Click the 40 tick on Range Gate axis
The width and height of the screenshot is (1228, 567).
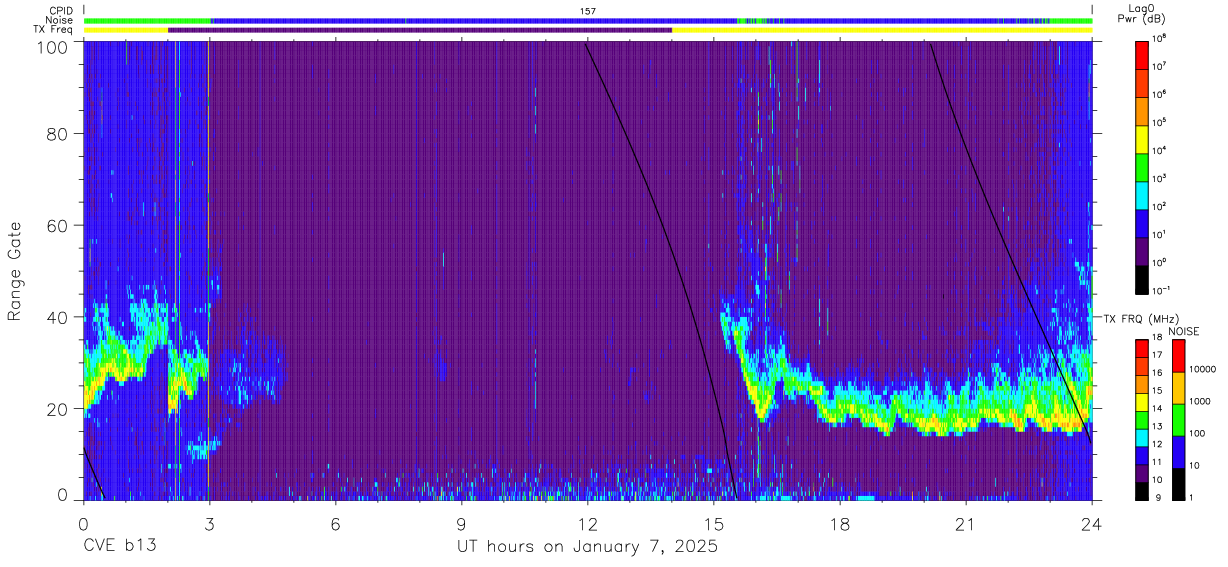click(x=56, y=317)
